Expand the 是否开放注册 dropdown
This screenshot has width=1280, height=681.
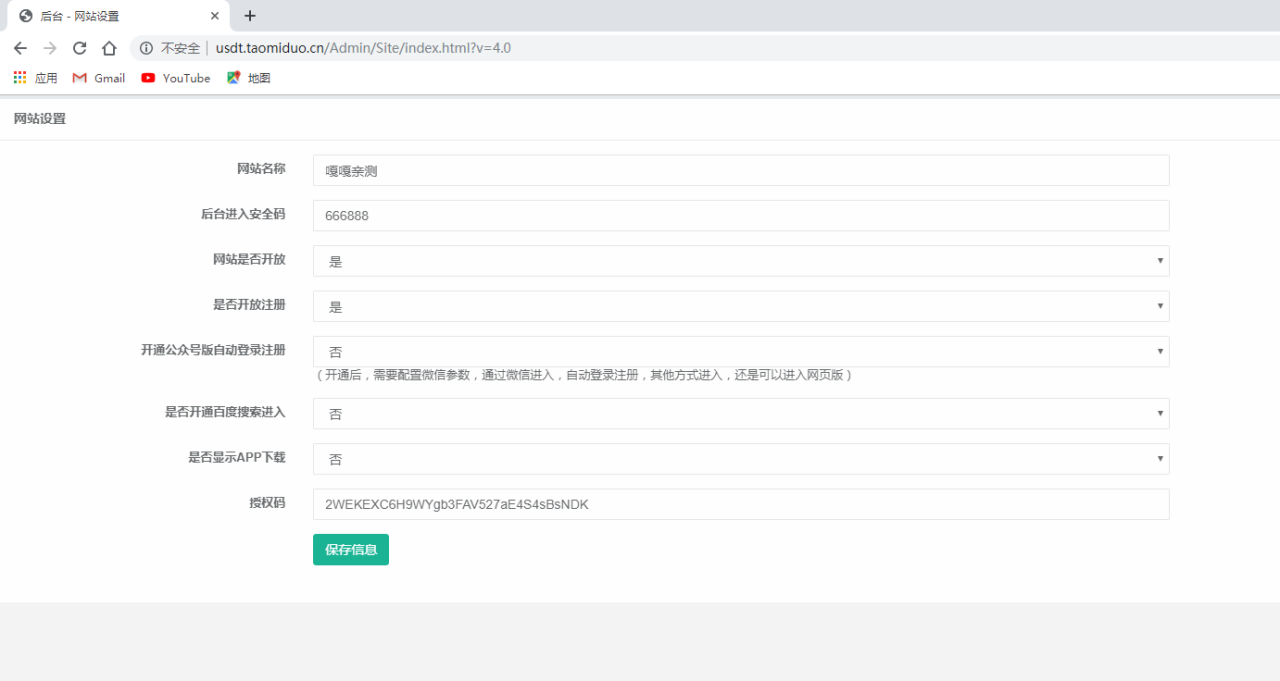(740, 306)
